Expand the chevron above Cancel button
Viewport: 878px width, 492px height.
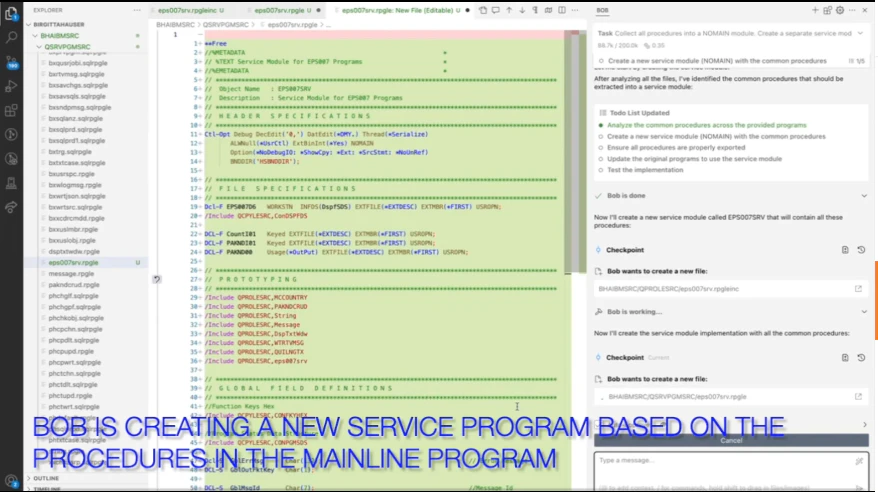pos(865,425)
